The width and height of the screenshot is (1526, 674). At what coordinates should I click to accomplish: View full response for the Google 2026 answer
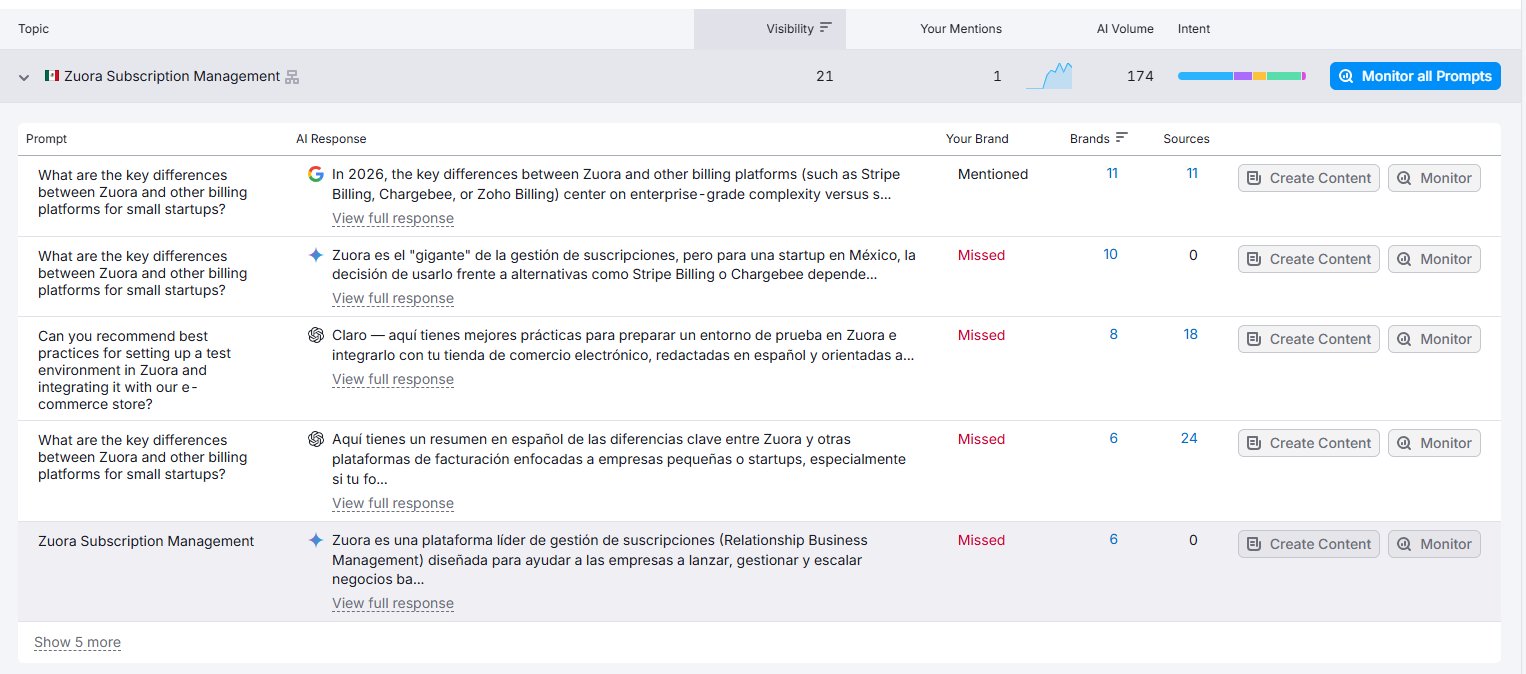pyautogui.click(x=393, y=218)
